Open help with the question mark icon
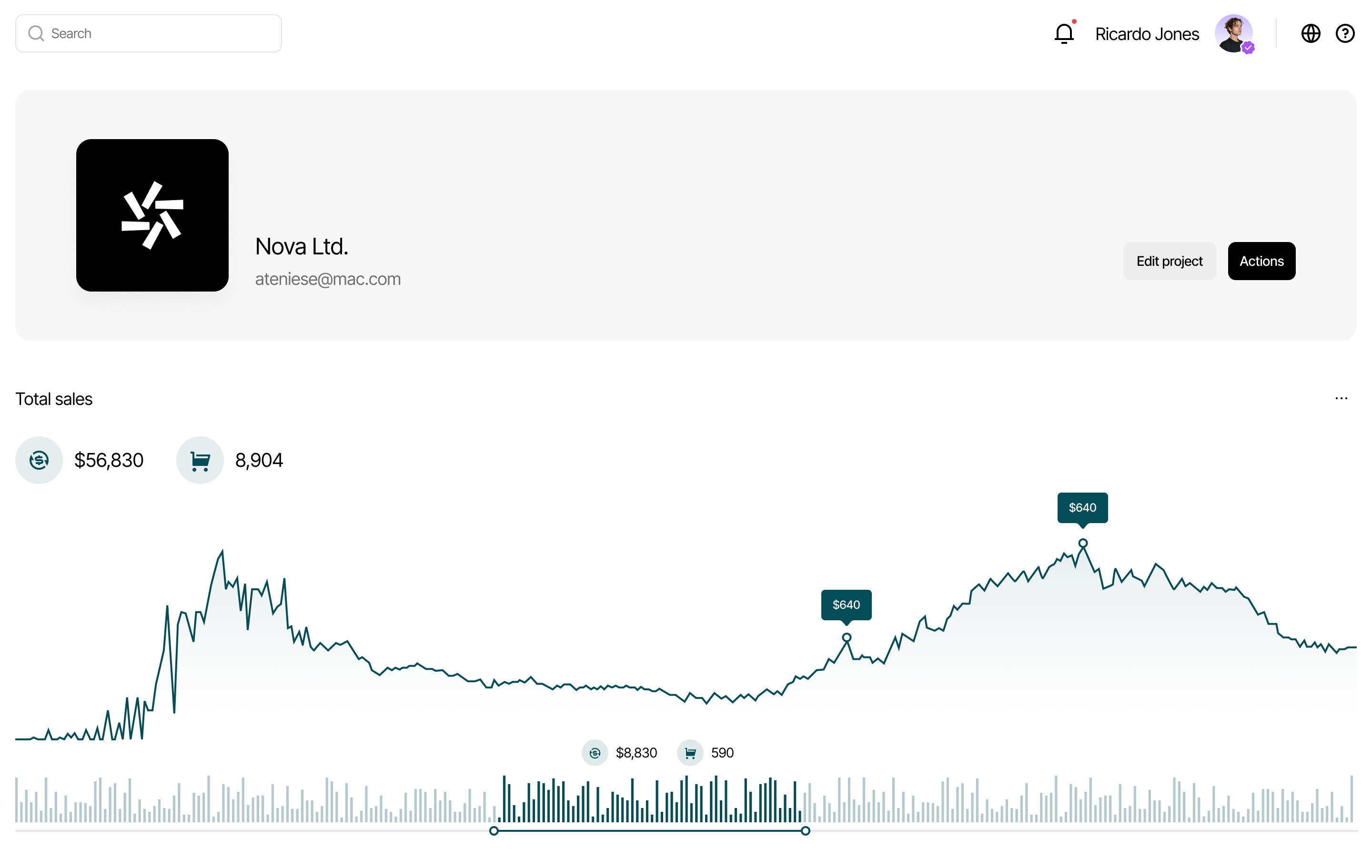Image resolution: width=1372 pixels, height=868 pixels. coord(1346,34)
